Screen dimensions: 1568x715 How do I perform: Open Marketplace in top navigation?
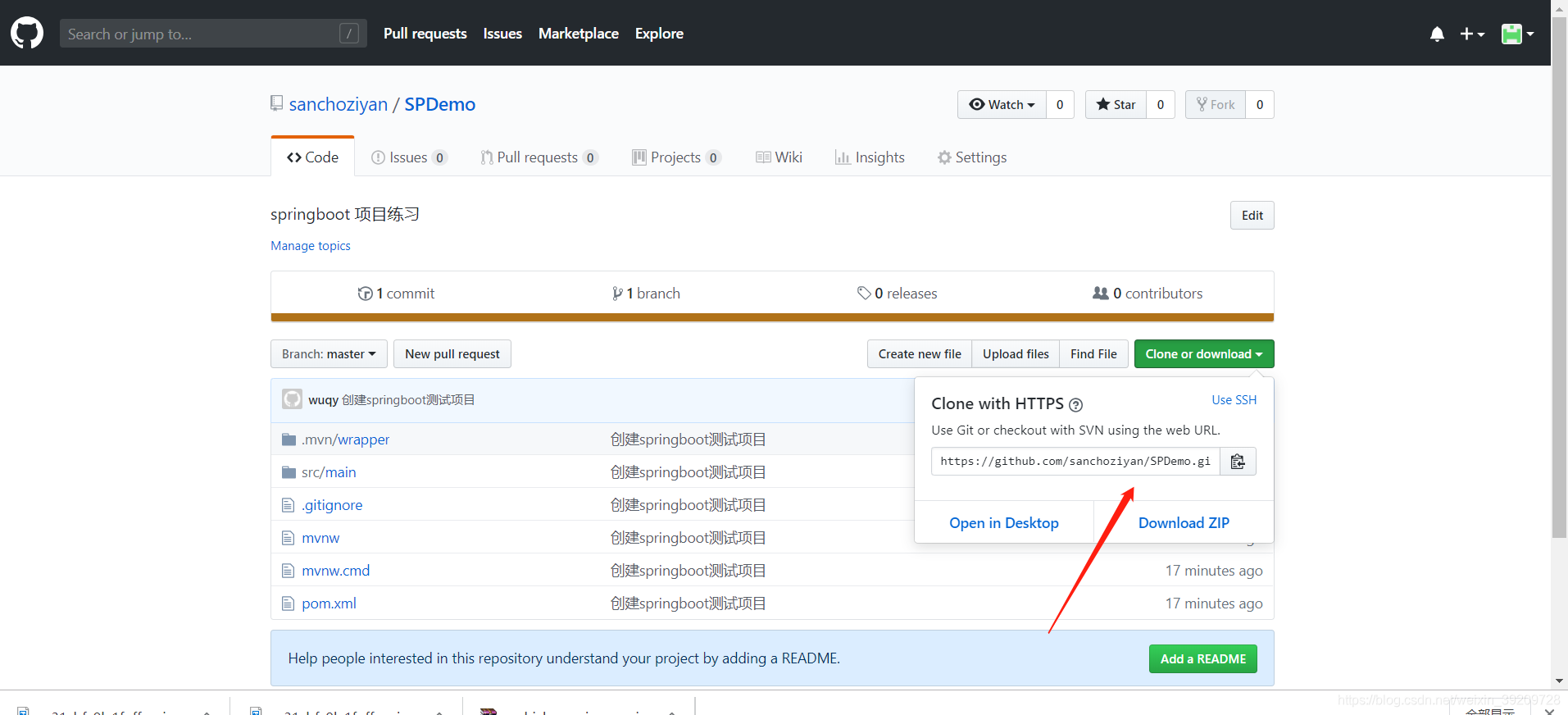coord(579,34)
